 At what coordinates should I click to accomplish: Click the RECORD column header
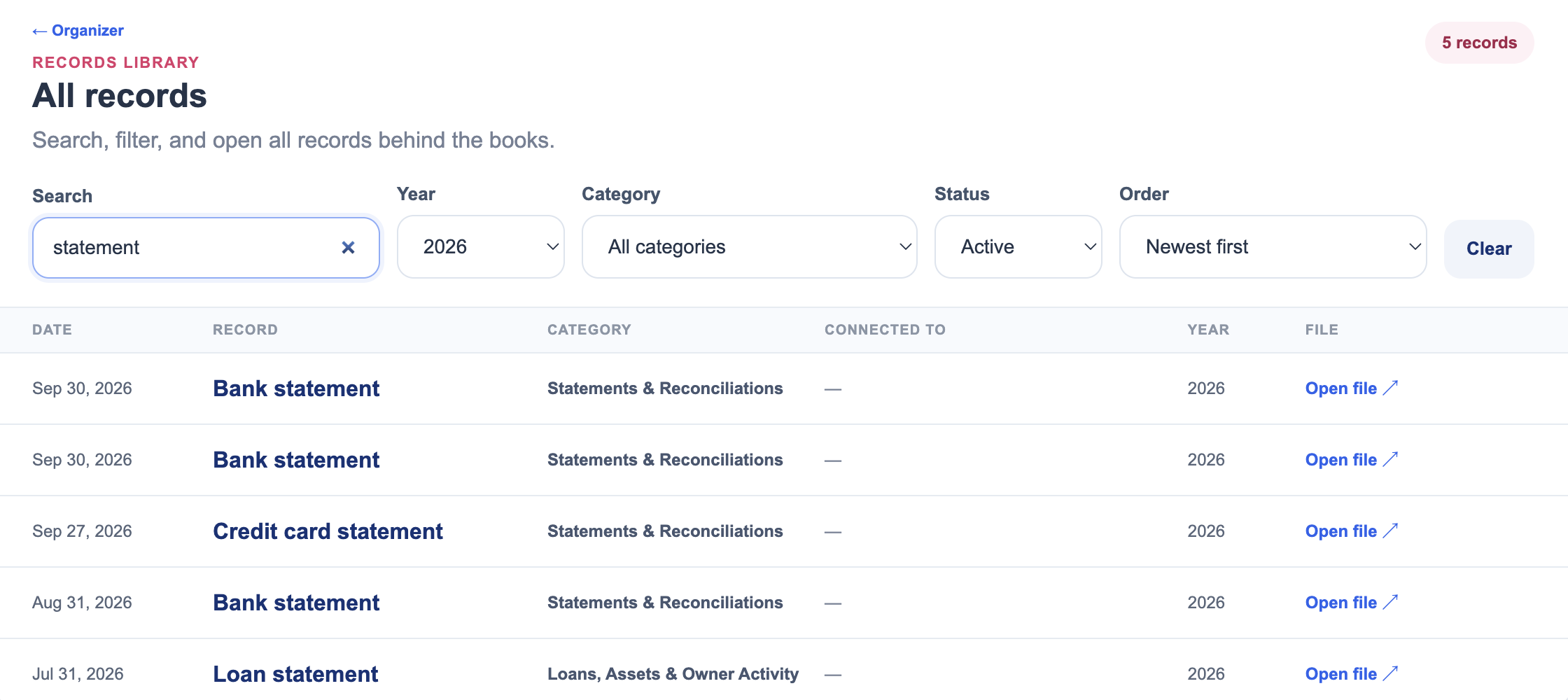245,330
